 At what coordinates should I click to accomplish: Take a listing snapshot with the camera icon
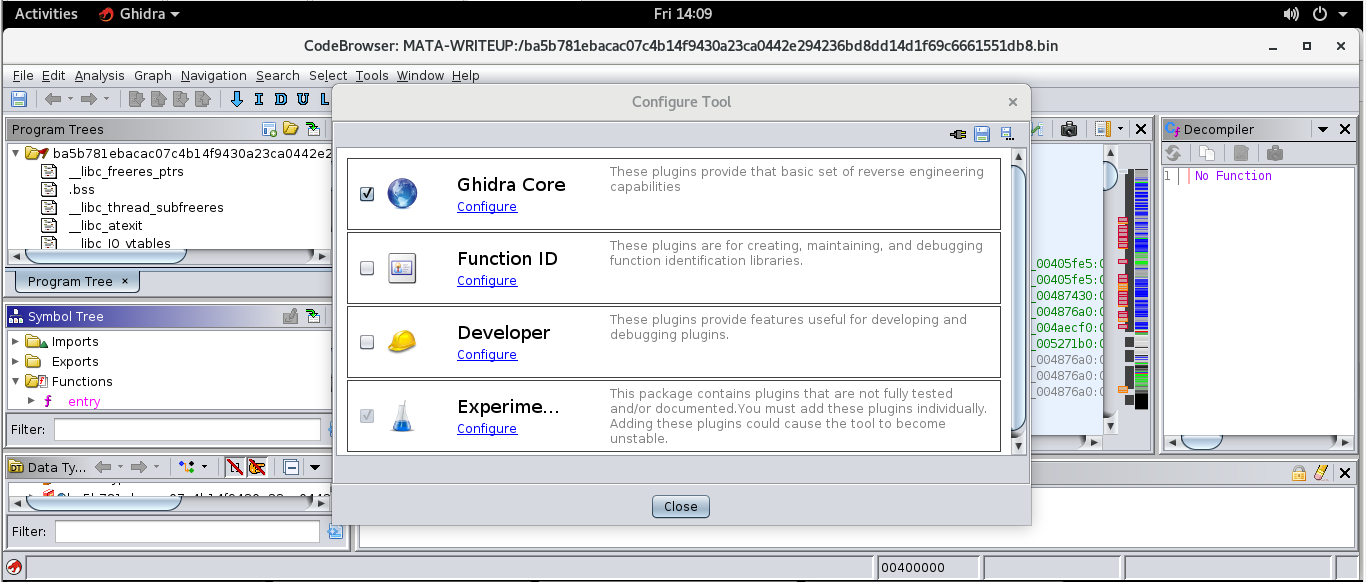click(1069, 129)
